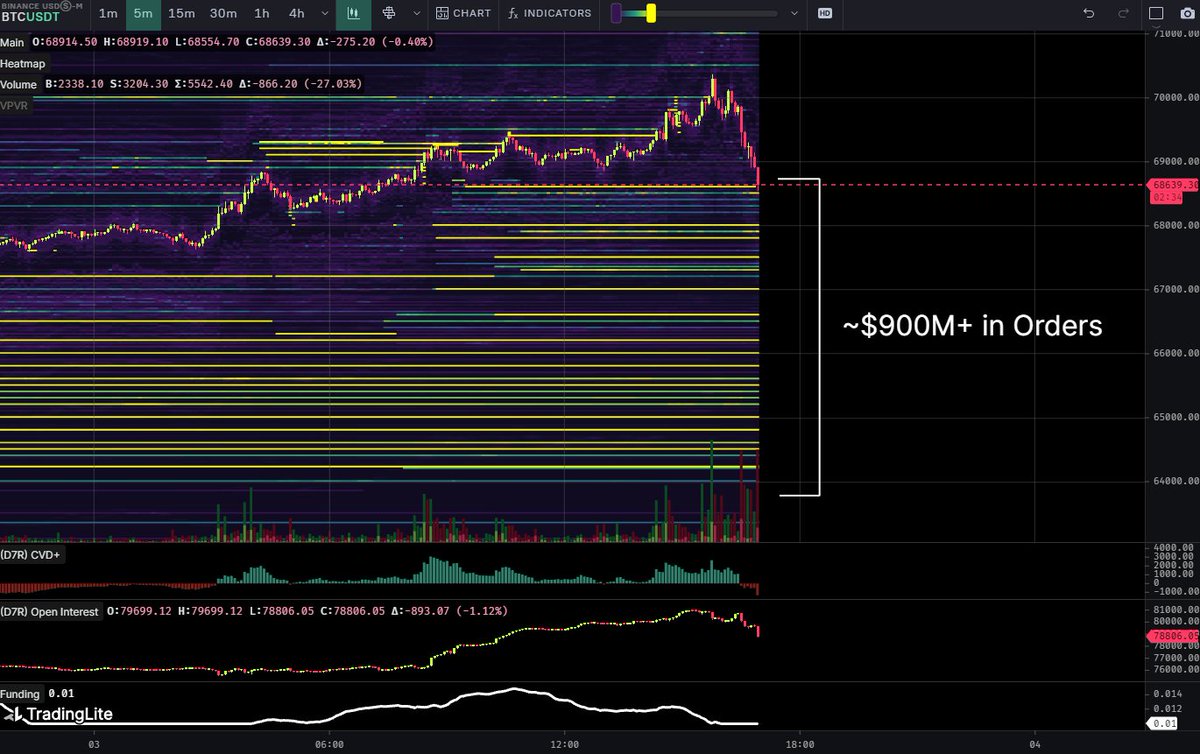Open the timeframe dropdown after 4h
Viewport: 1200px width, 754px height.
[x=322, y=14]
